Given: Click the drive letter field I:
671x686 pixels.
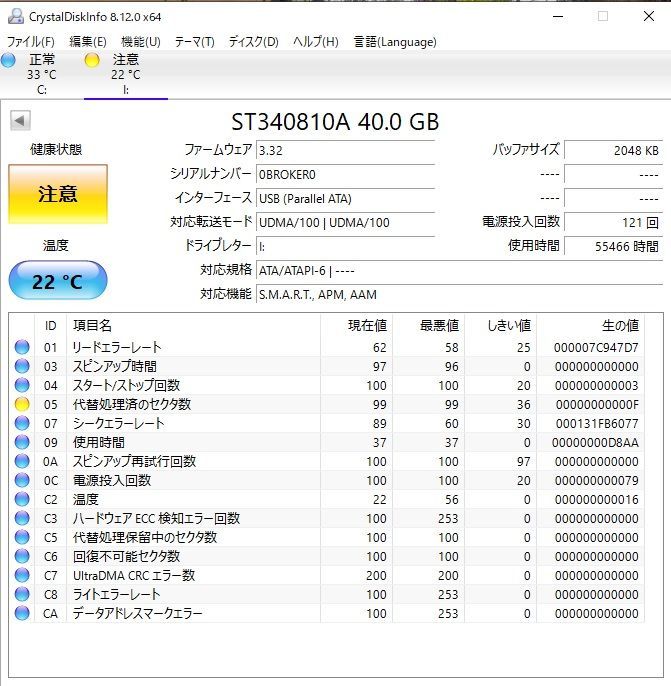Looking at the screenshot, I should (345, 246).
